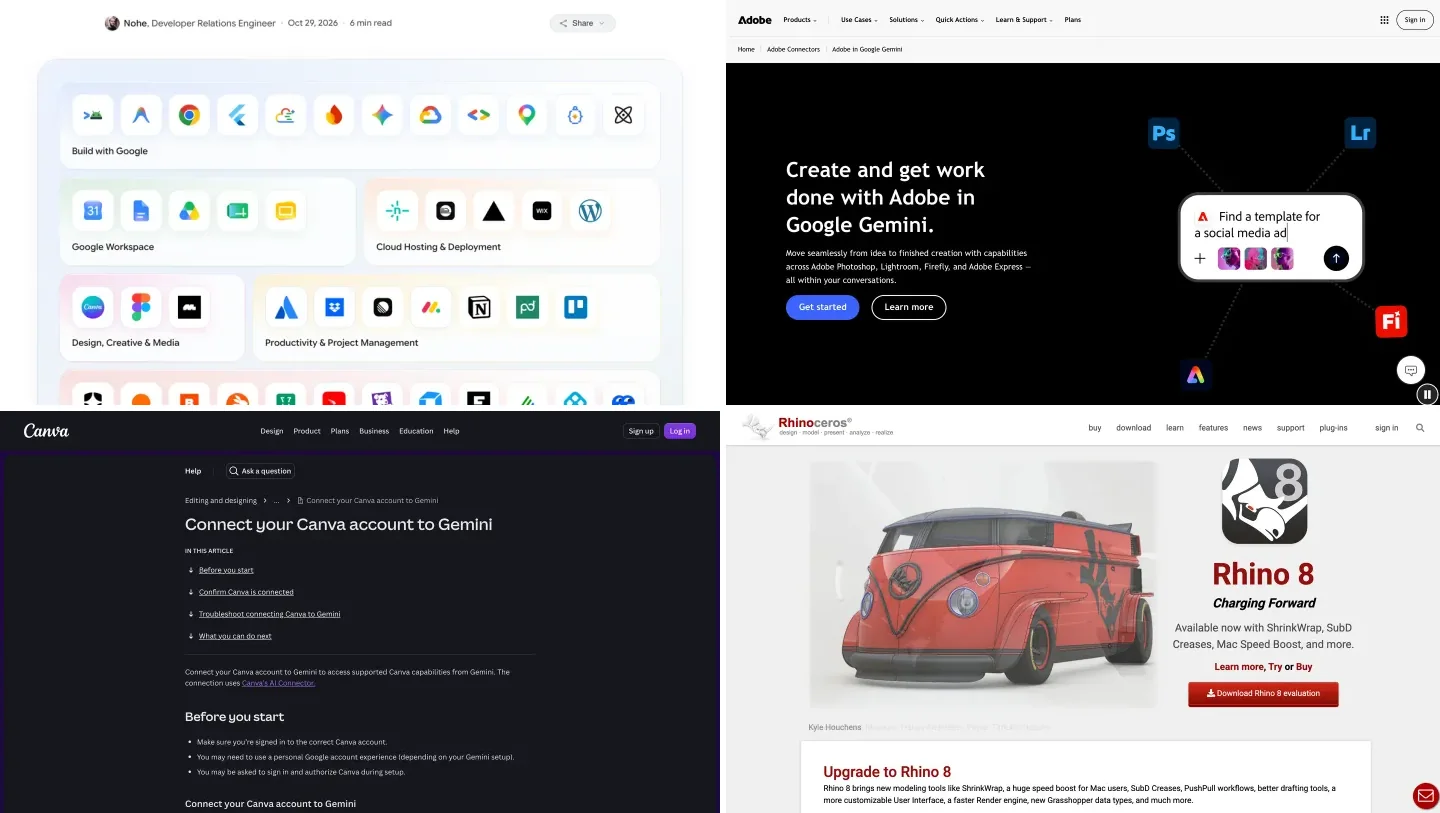This screenshot has height=813, width=1440.
Task: Click the Adobe Firefly Fi icon
Action: [1391, 321]
